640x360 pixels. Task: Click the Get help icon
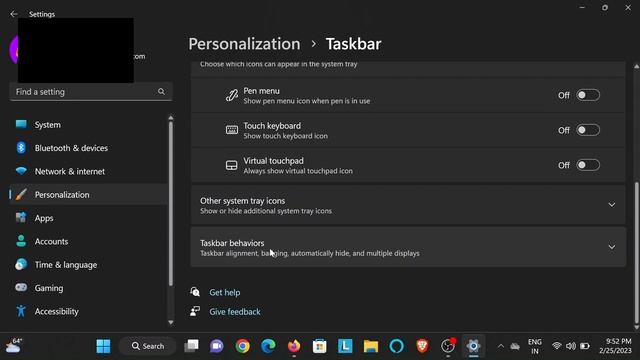(195, 292)
